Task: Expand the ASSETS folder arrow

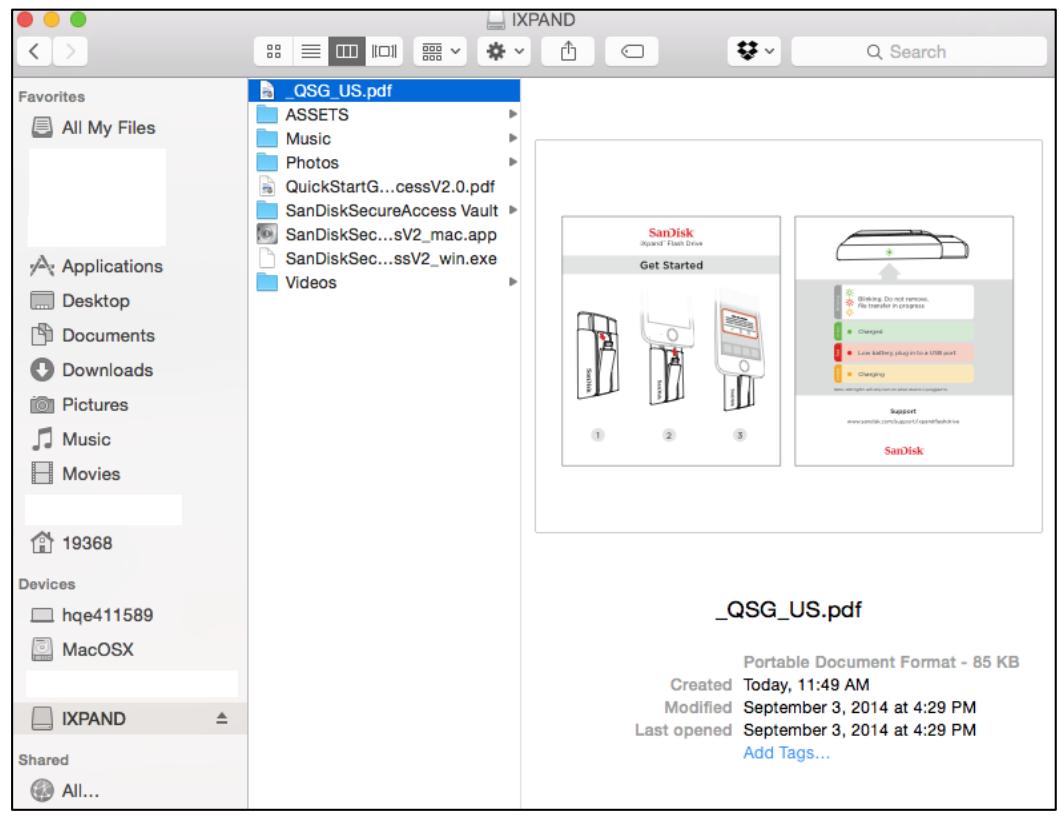Action: [x=513, y=114]
